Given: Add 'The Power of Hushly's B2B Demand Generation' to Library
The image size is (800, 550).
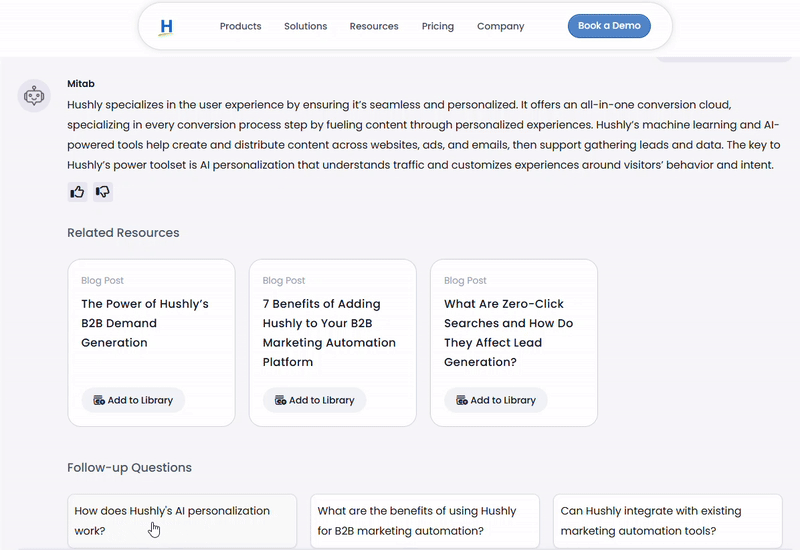Looking at the screenshot, I should 133,400.
